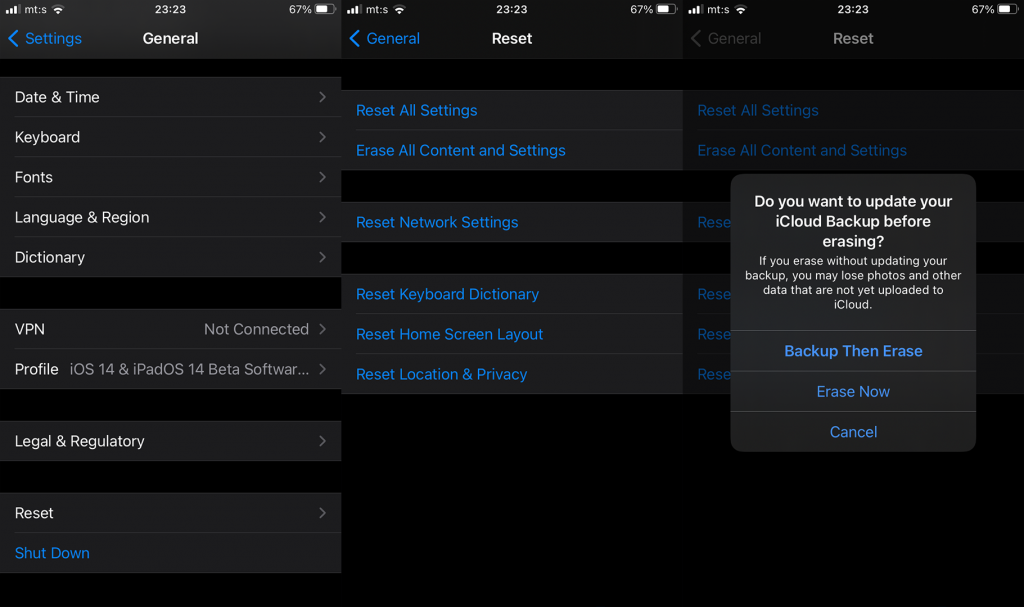Viewport: 1024px width, 607px height.
Task: Tap Reset Network Settings
Action: [x=437, y=222]
